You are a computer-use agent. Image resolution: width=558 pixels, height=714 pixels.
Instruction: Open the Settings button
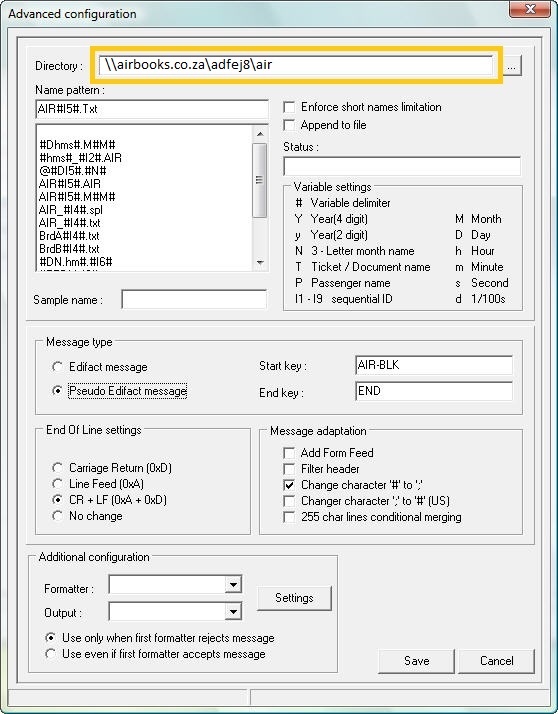[x=294, y=598]
